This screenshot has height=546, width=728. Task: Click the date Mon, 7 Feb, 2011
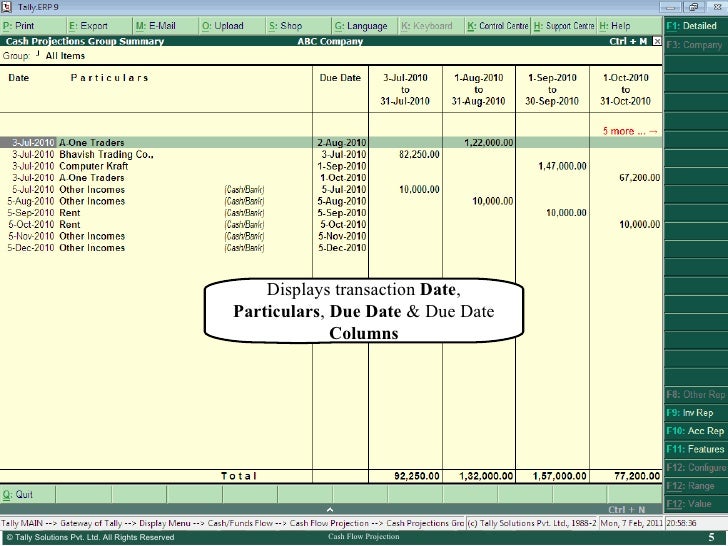coord(631,523)
